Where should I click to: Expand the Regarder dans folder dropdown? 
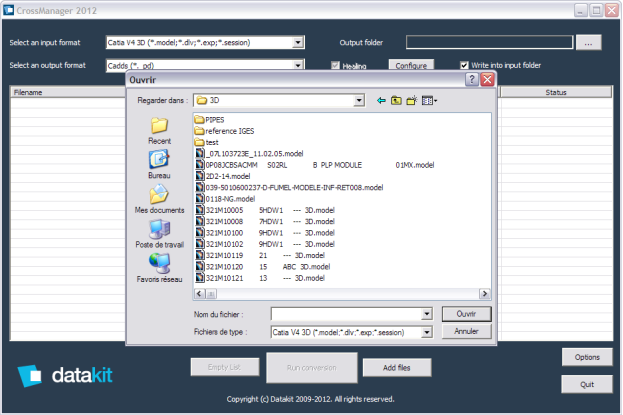(x=359, y=101)
